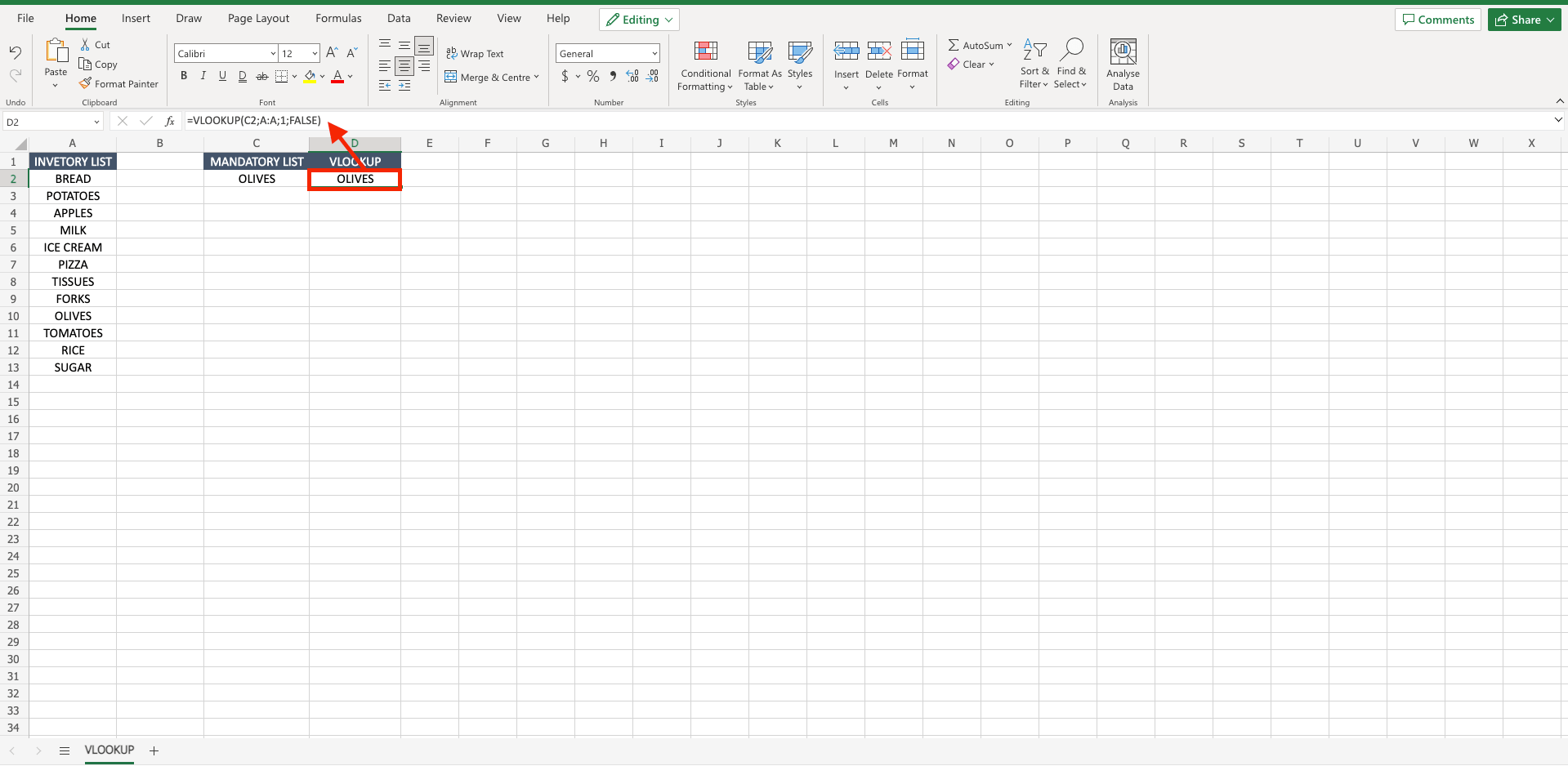Open Conditional Formatting options
The width and height of the screenshot is (1568, 766).
pos(704,65)
